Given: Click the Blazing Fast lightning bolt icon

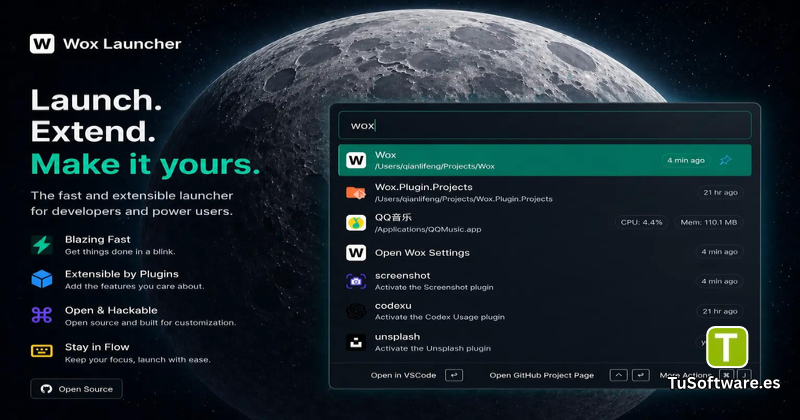Looking at the screenshot, I should 42,245.
